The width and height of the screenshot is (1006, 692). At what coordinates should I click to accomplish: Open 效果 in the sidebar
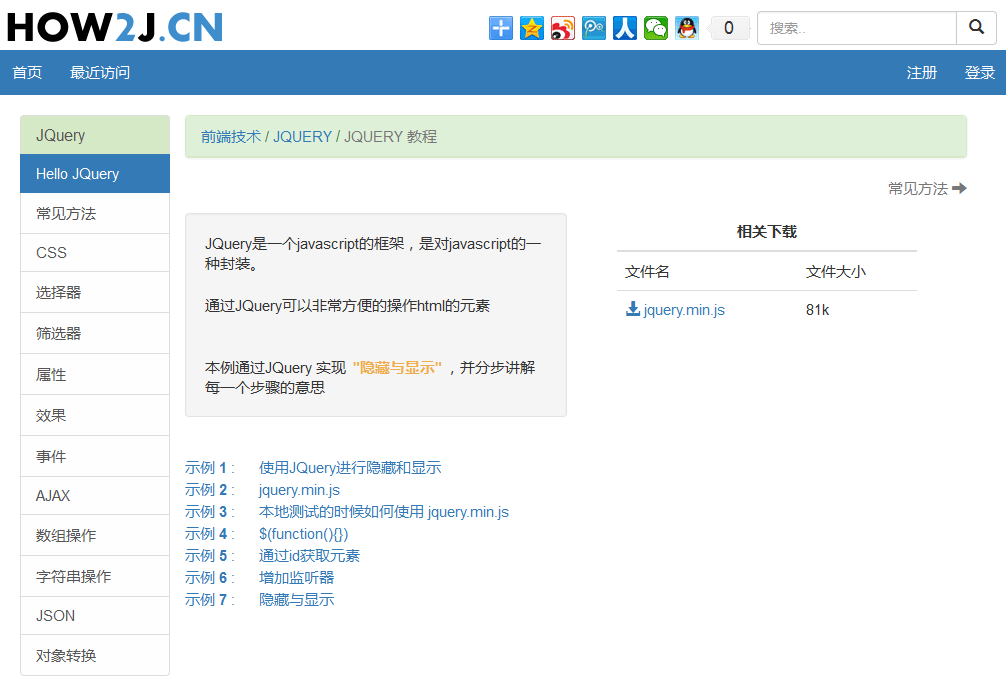pos(95,416)
